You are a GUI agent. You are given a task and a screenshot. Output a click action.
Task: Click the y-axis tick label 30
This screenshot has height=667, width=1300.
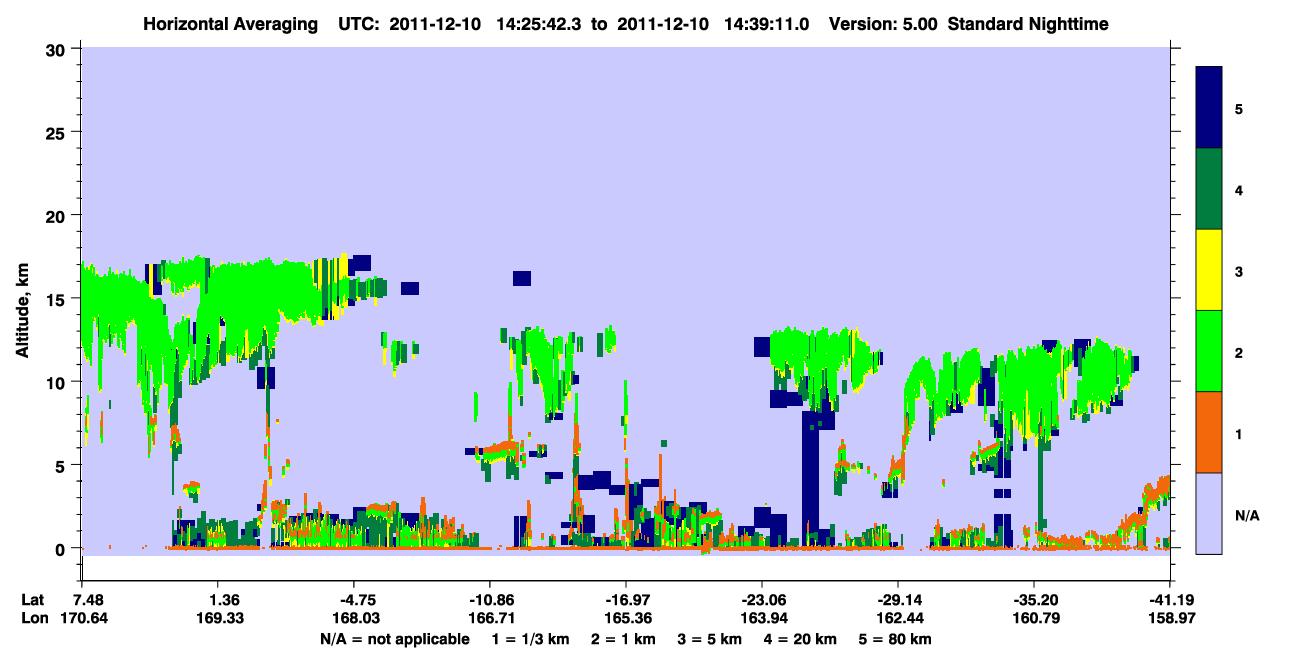click(x=58, y=49)
